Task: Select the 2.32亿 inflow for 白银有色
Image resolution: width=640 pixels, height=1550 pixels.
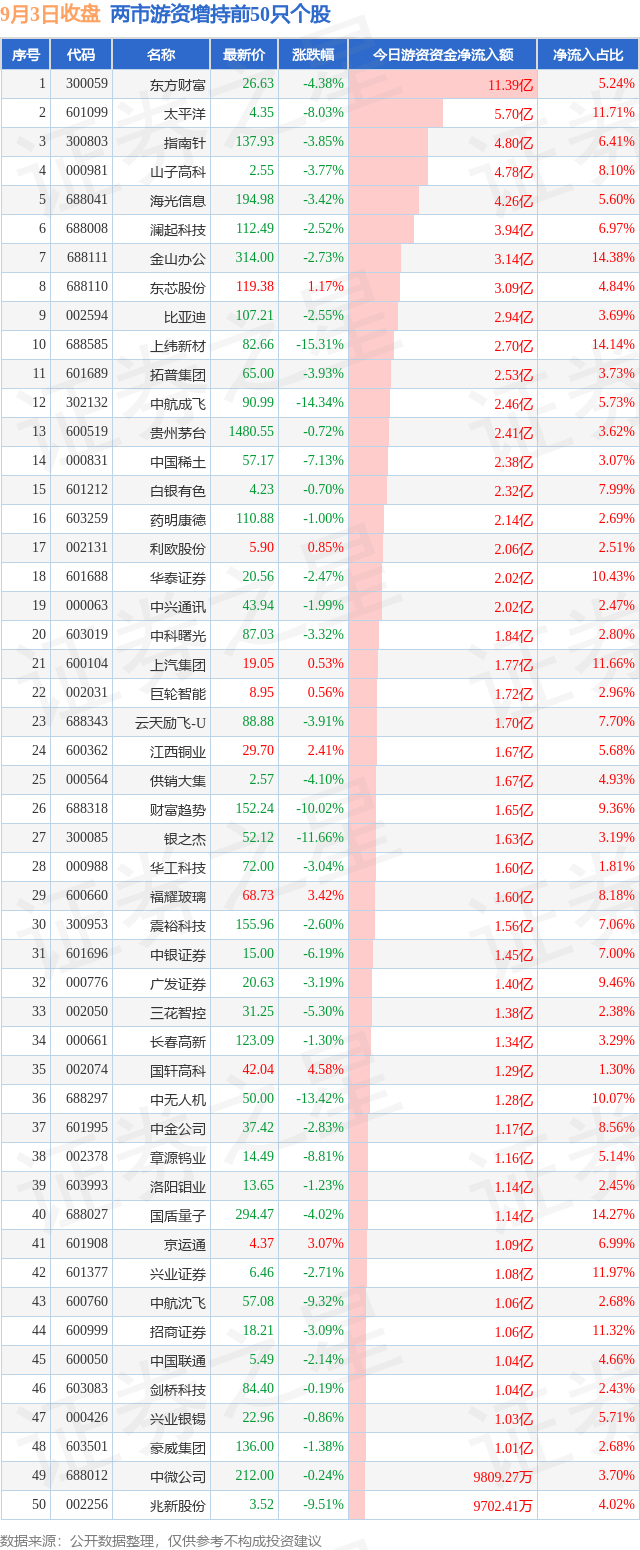Action: pos(513,491)
